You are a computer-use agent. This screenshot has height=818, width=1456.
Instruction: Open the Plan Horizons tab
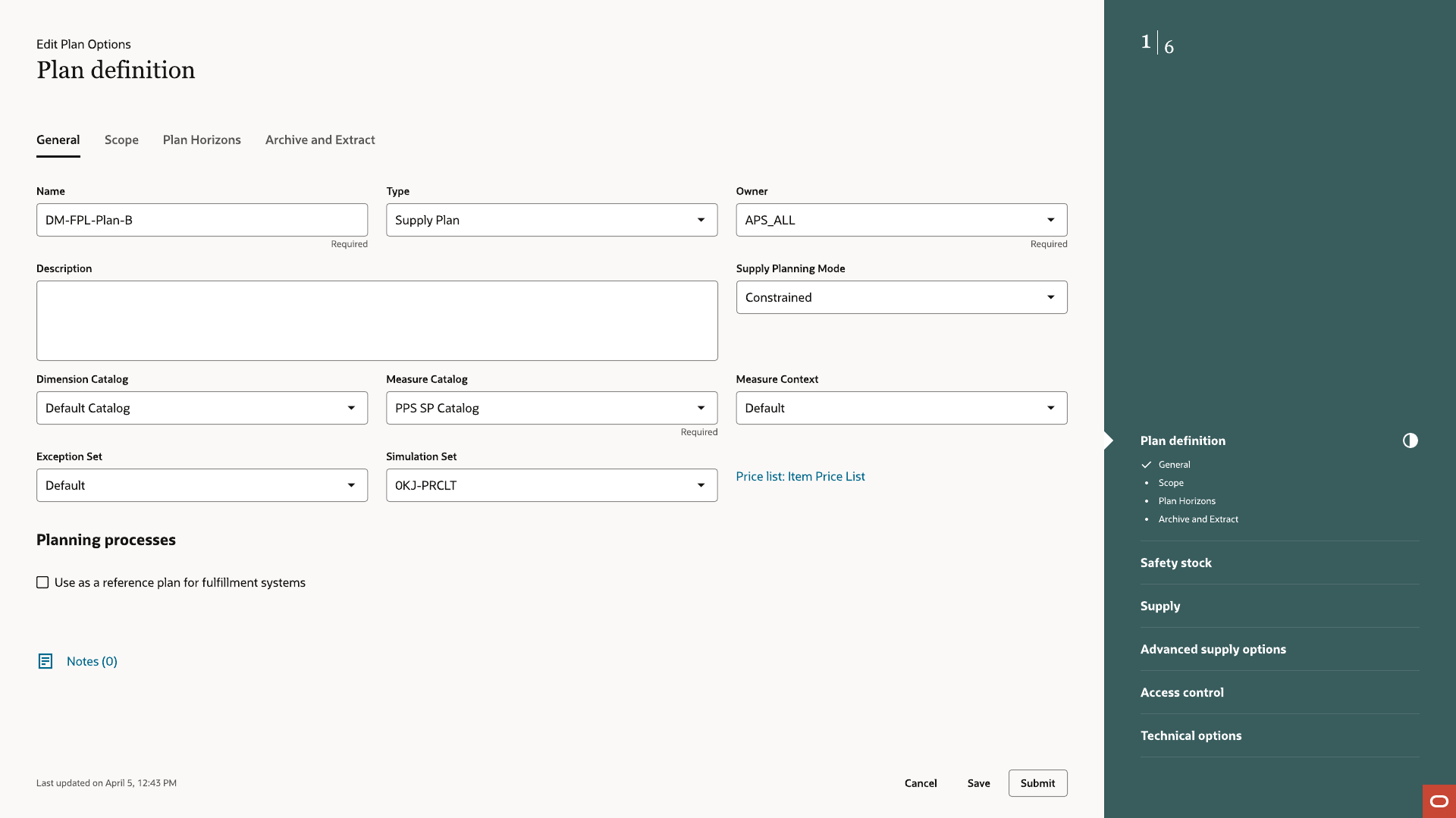pyautogui.click(x=202, y=139)
